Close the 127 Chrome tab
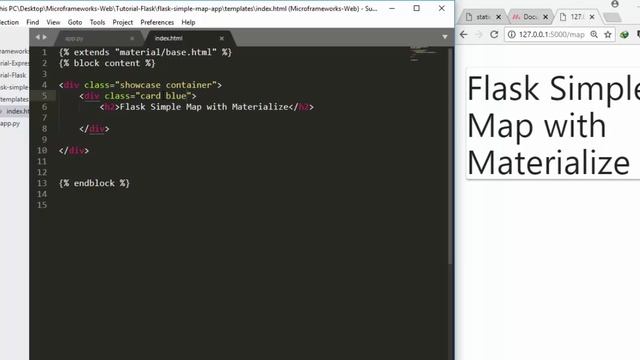 pos(592,17)
